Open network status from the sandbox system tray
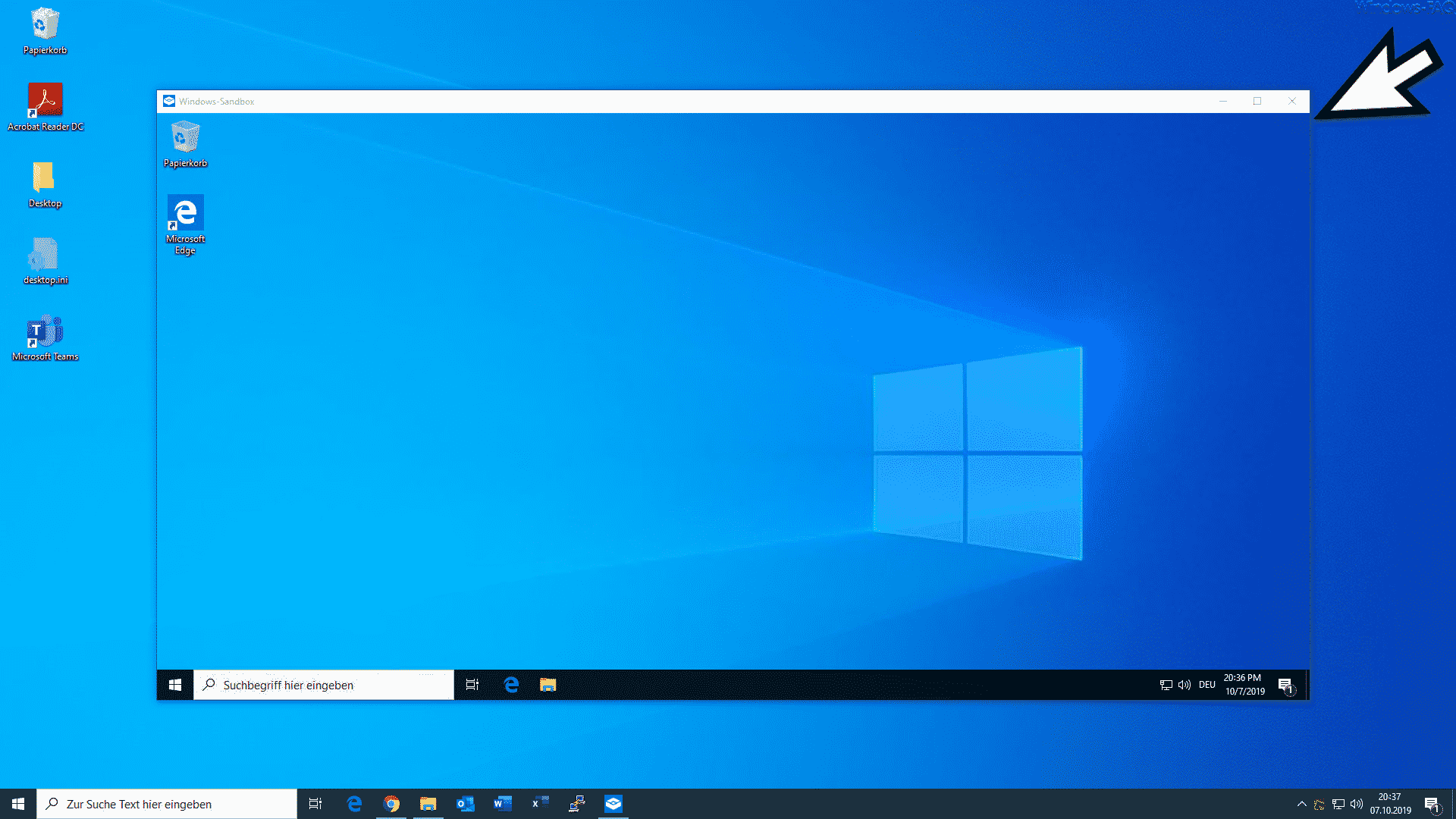The image size is (1456, 819). point(1166,684)
